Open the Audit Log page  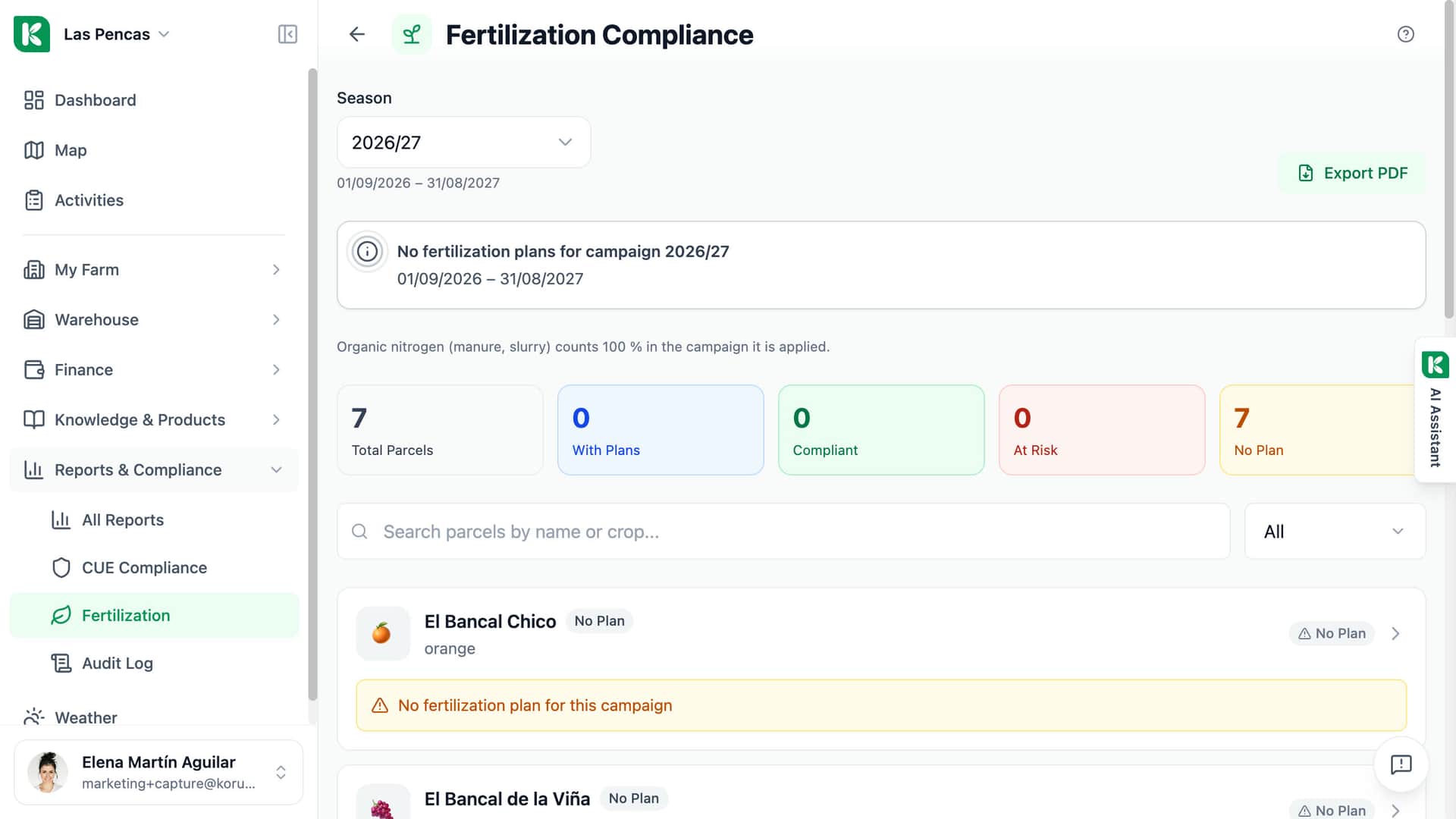(154, 664)
